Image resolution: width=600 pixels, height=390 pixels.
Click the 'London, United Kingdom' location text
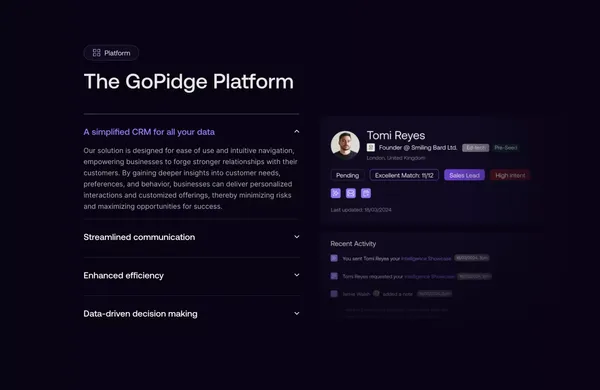click(x=396, y=158)
